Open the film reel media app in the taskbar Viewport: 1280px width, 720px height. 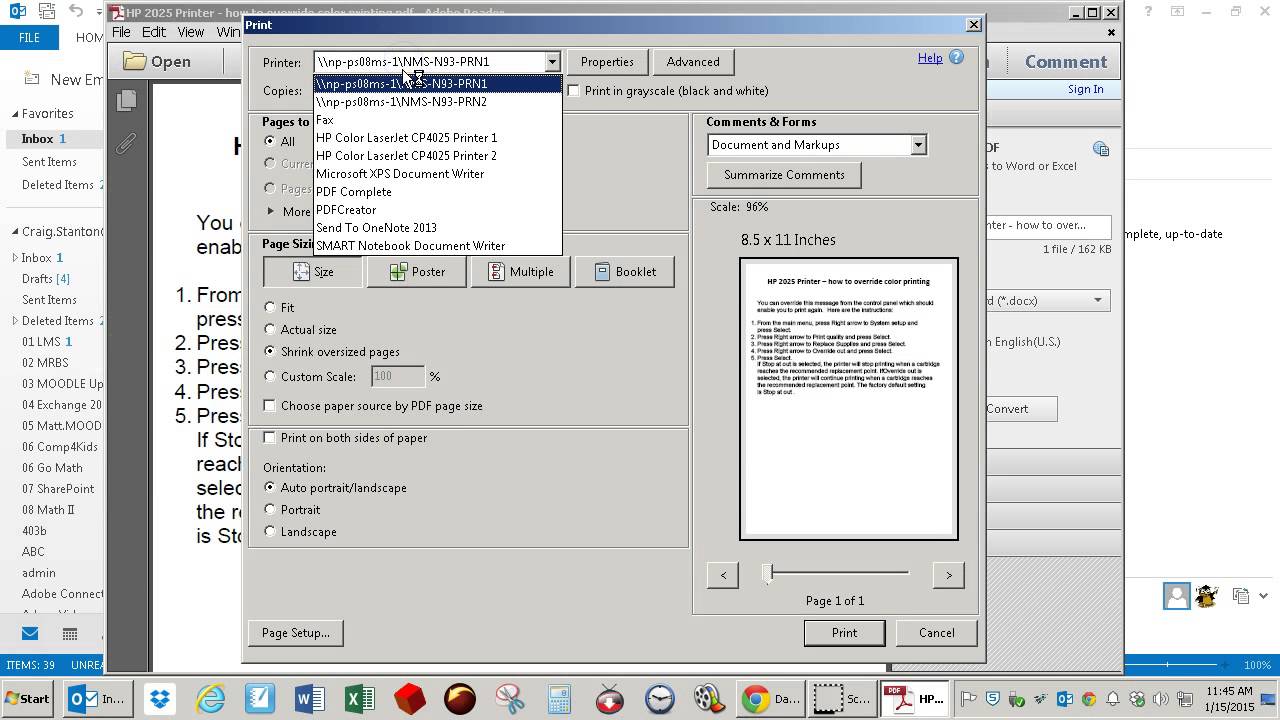click(708, 699)
